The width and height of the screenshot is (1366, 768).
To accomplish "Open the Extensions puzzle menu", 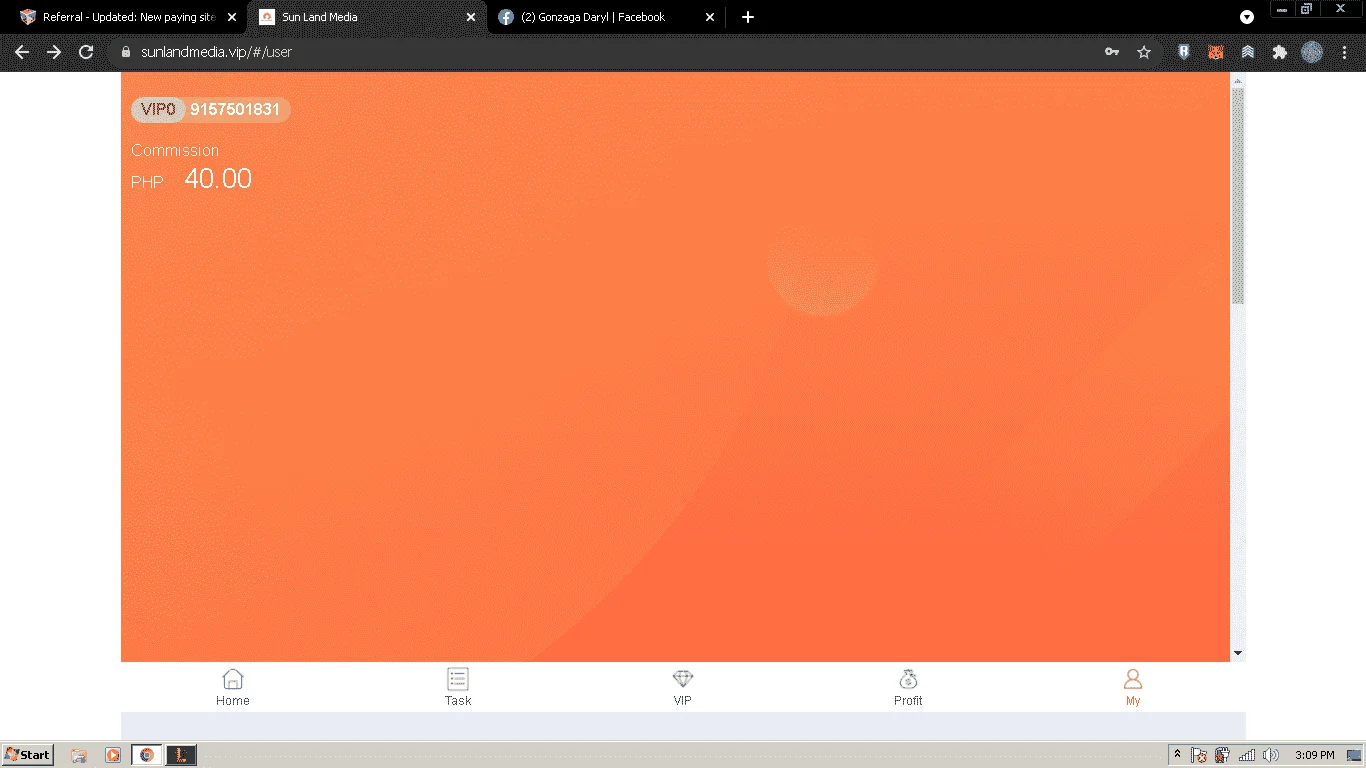I will coord(1279,52).
